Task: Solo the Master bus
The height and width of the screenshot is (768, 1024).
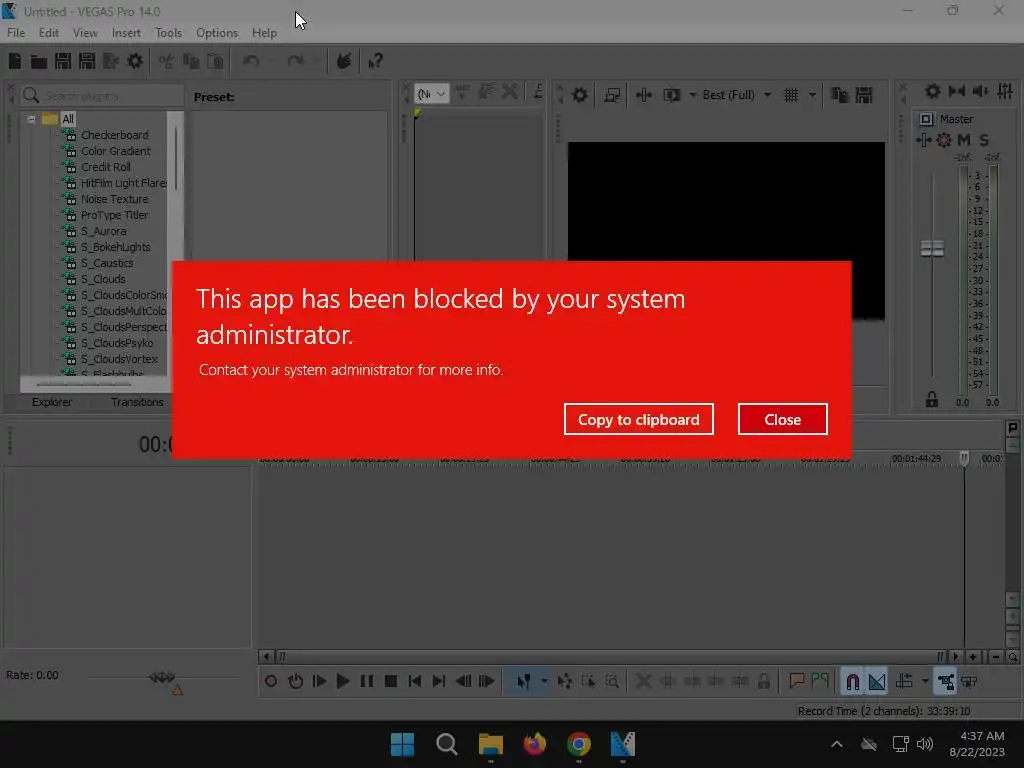Action: (x=984, y=140)
